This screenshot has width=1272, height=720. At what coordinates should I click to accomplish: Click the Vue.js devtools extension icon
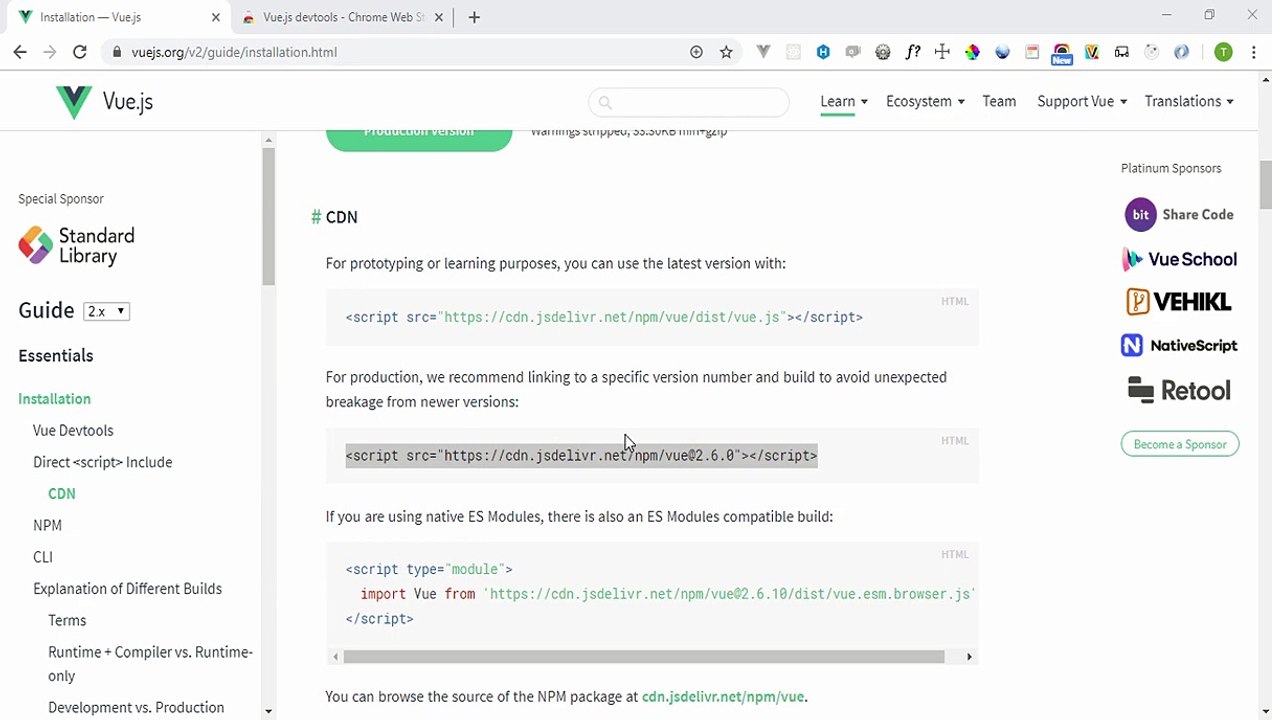coord(764,52)
